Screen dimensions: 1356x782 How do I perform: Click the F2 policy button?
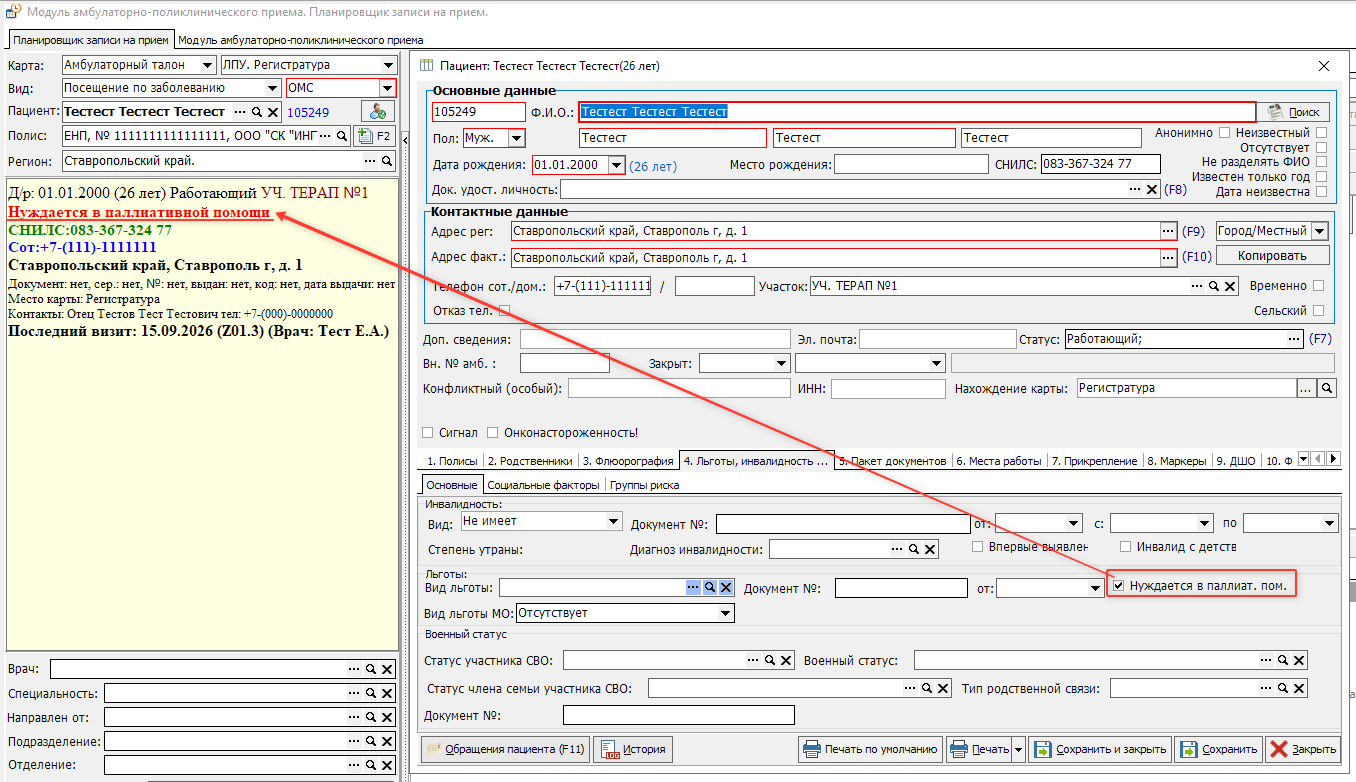[x=375, y=136]
